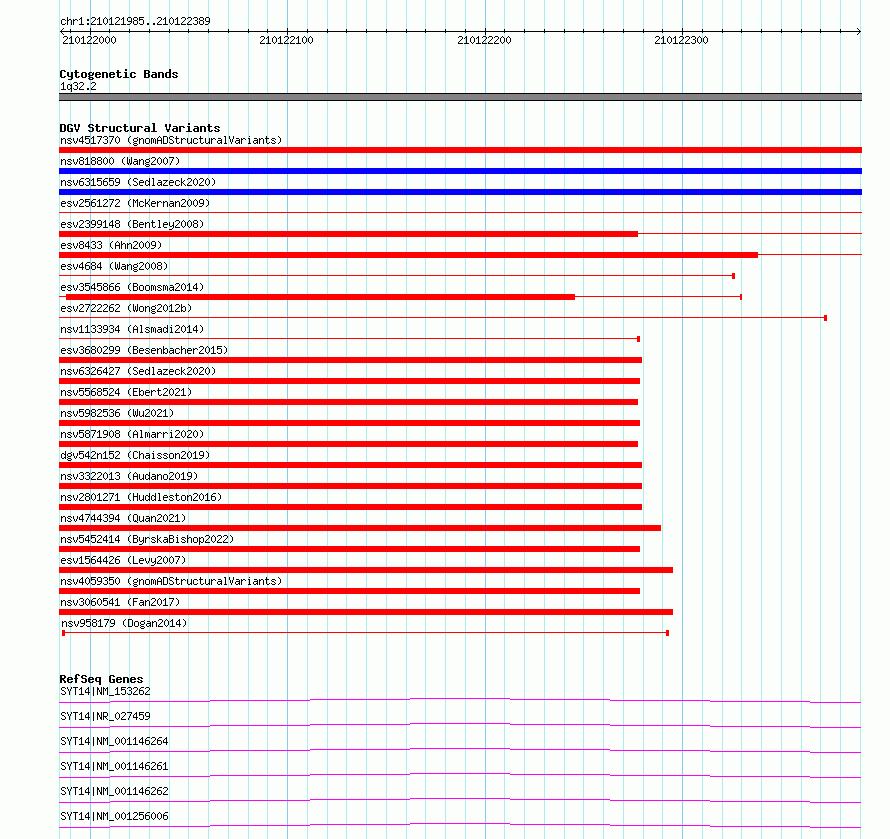Select esv2722262 (Wong2012b) variant label

126,308
